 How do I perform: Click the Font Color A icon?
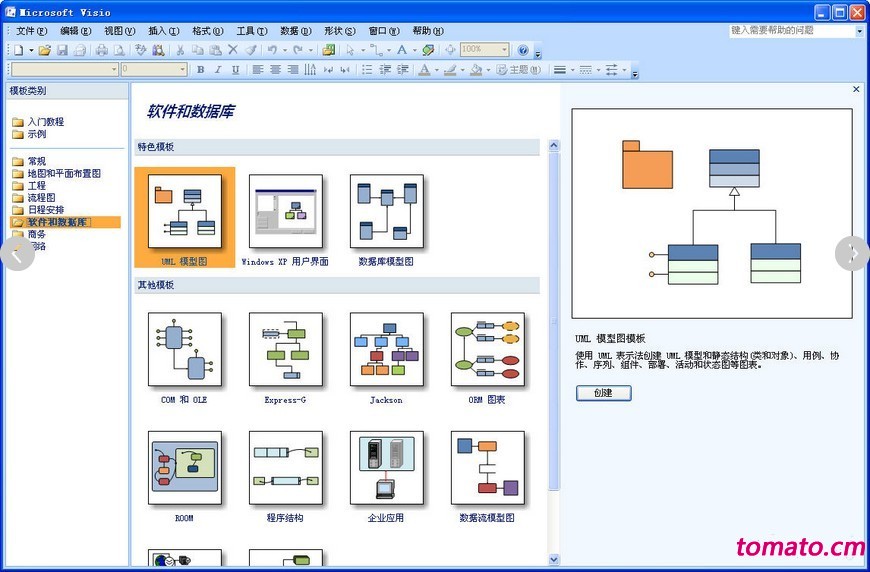coord(424,70)
